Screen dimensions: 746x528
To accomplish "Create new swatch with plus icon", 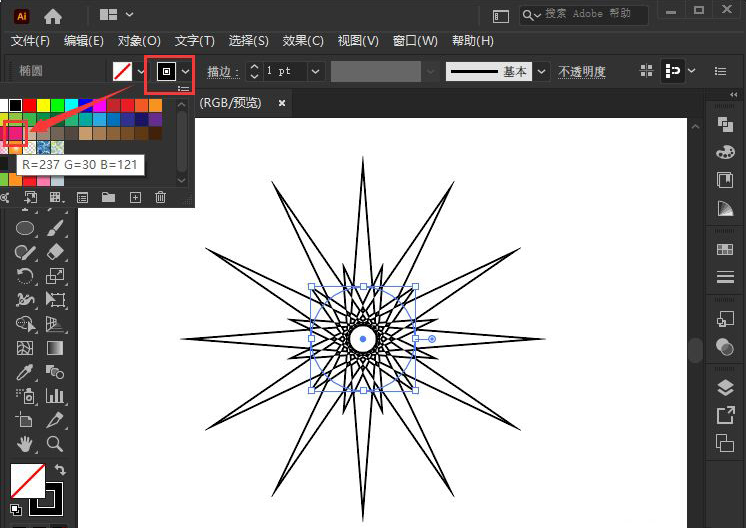I will (135, 197).
